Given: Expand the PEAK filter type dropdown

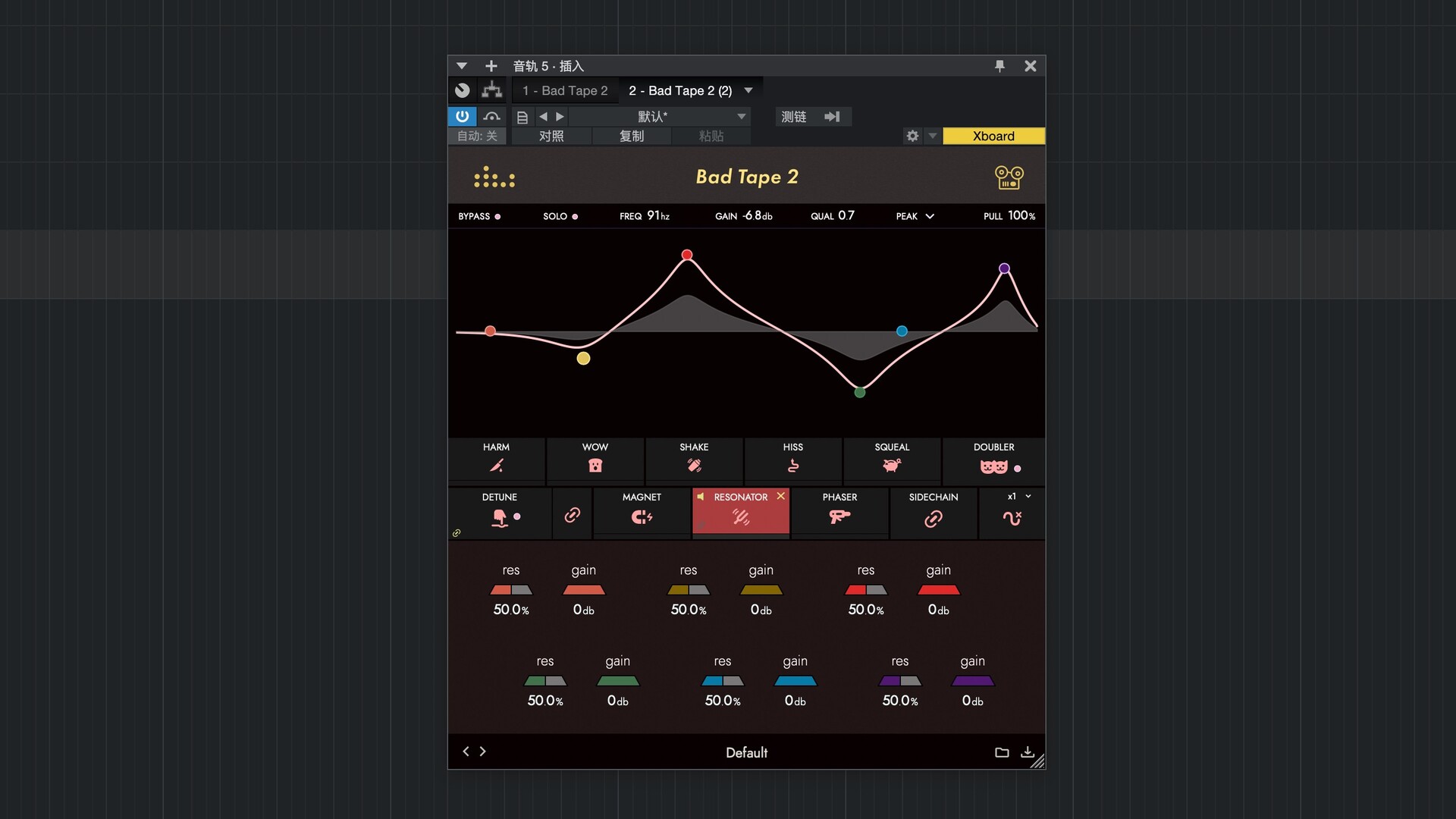Looking at the screenshot, I should point(915,216).
